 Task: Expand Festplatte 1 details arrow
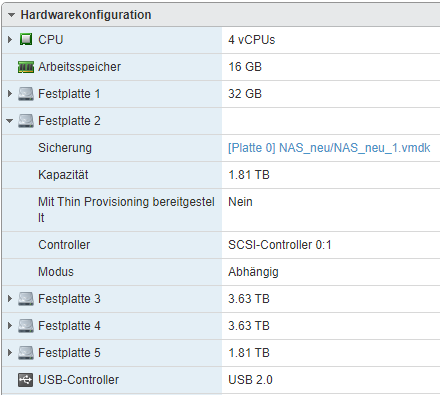click(10, 94)
